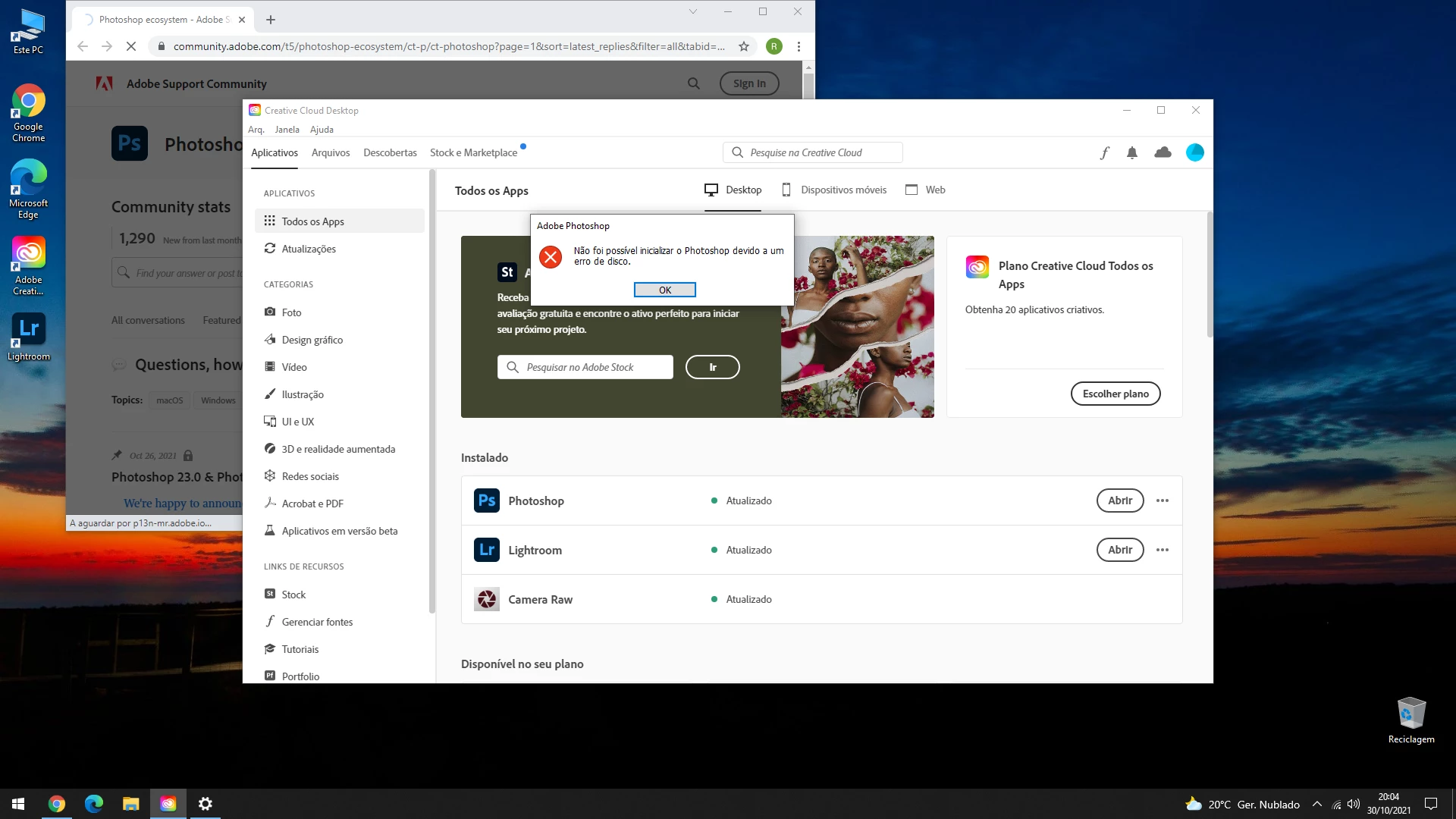The width and height of the screenshot is (1456, 819).
Task: Select the 3D e realidade aumentada category
Action: (337, 449)
